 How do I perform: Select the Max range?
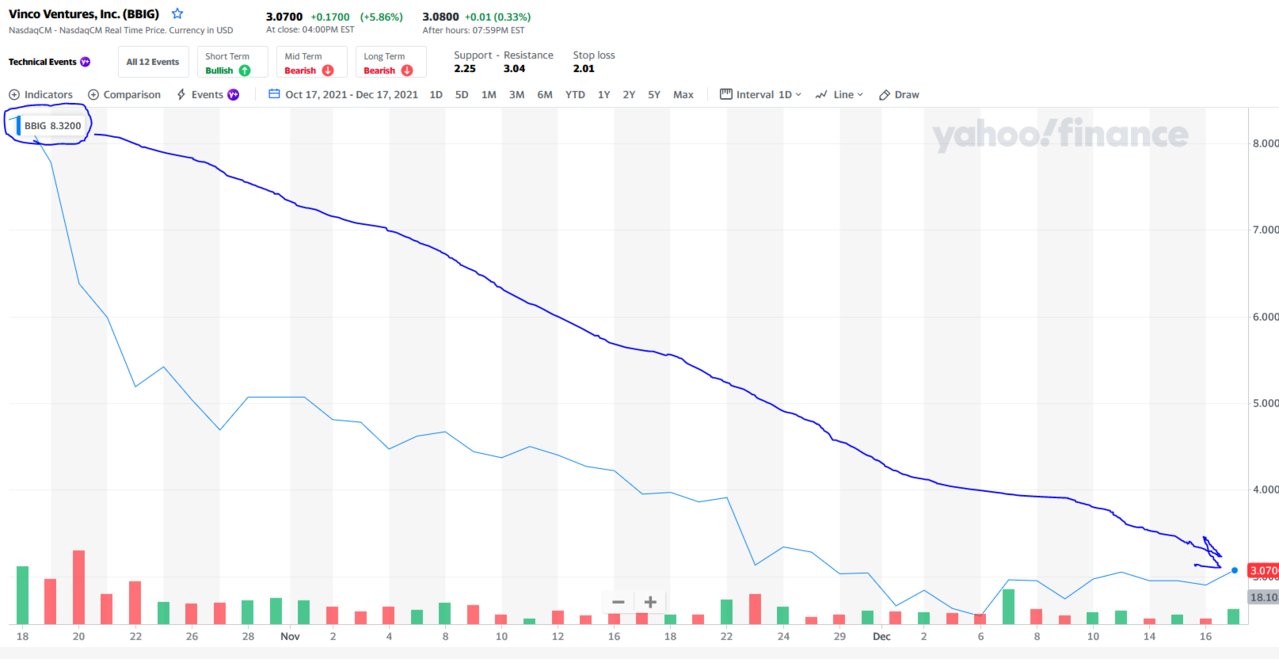tap(683, 95)
